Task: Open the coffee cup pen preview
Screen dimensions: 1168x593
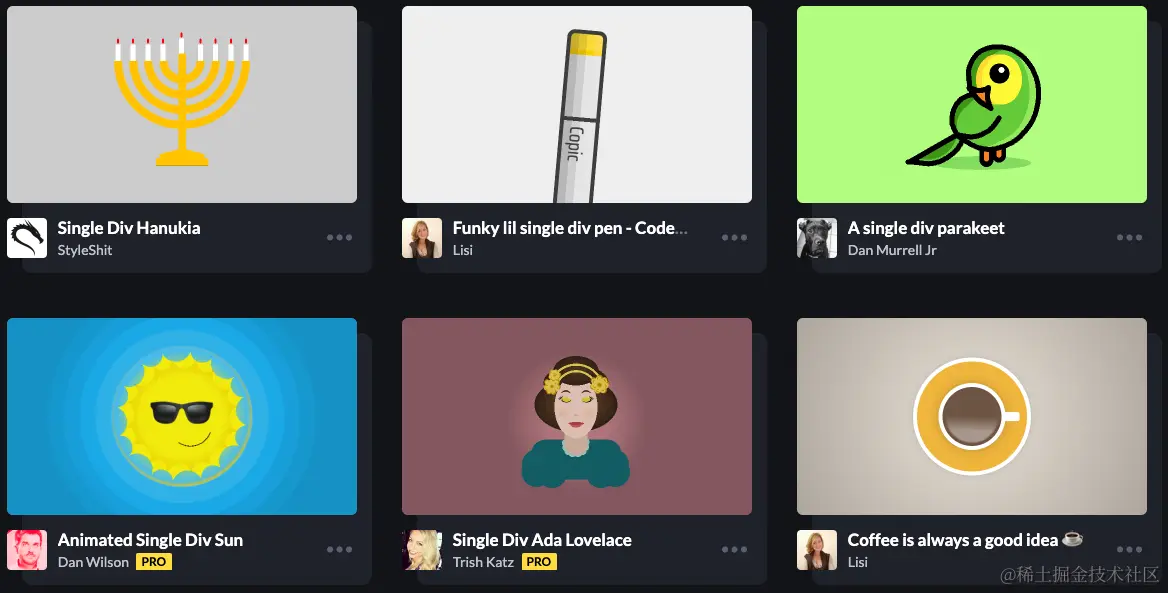Action: click(971, 416)
